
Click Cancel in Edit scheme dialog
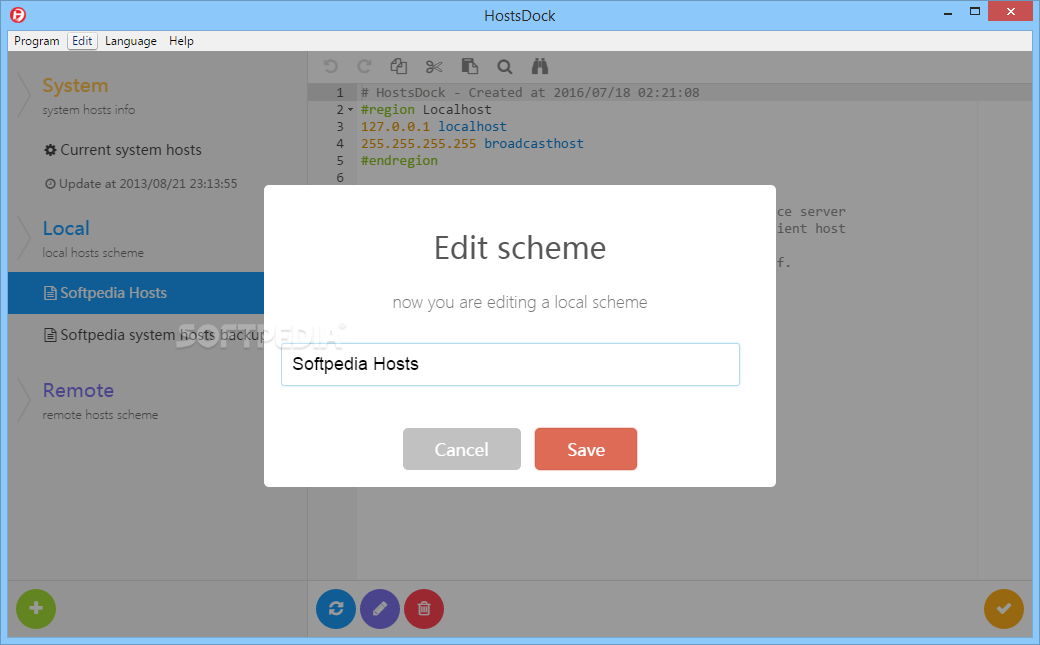point(462,449)
